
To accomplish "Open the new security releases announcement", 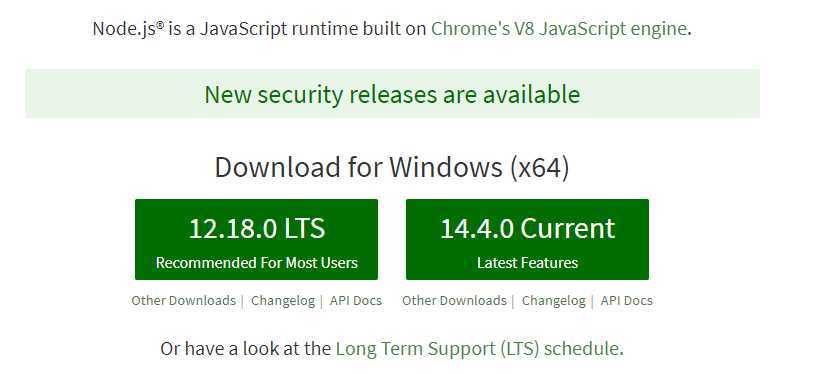I will click(392, 94).
